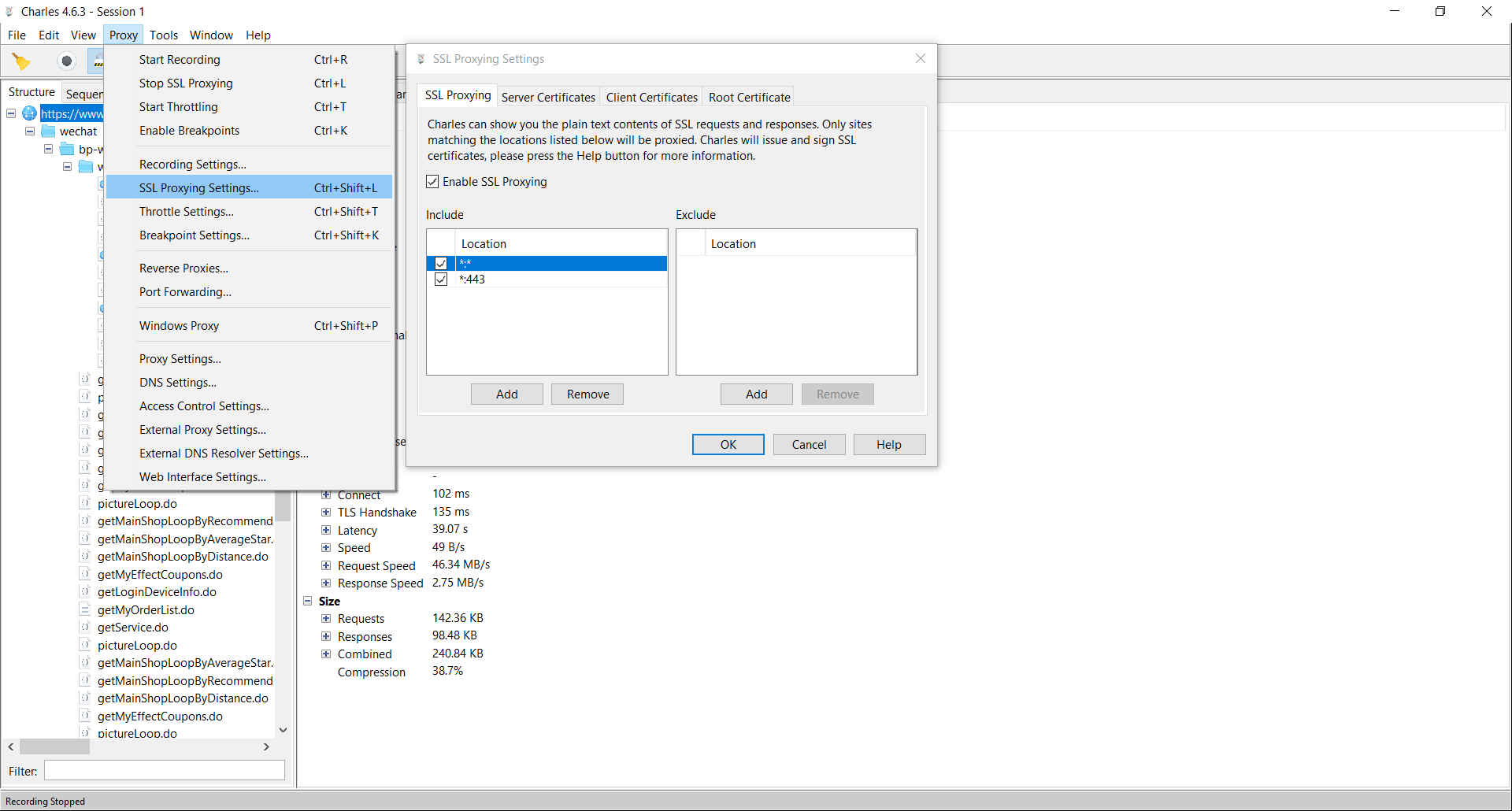Click the globe icon beside the https host
Image resolution: width=1512 pixels, height=811 pixels.
[30, 113]
